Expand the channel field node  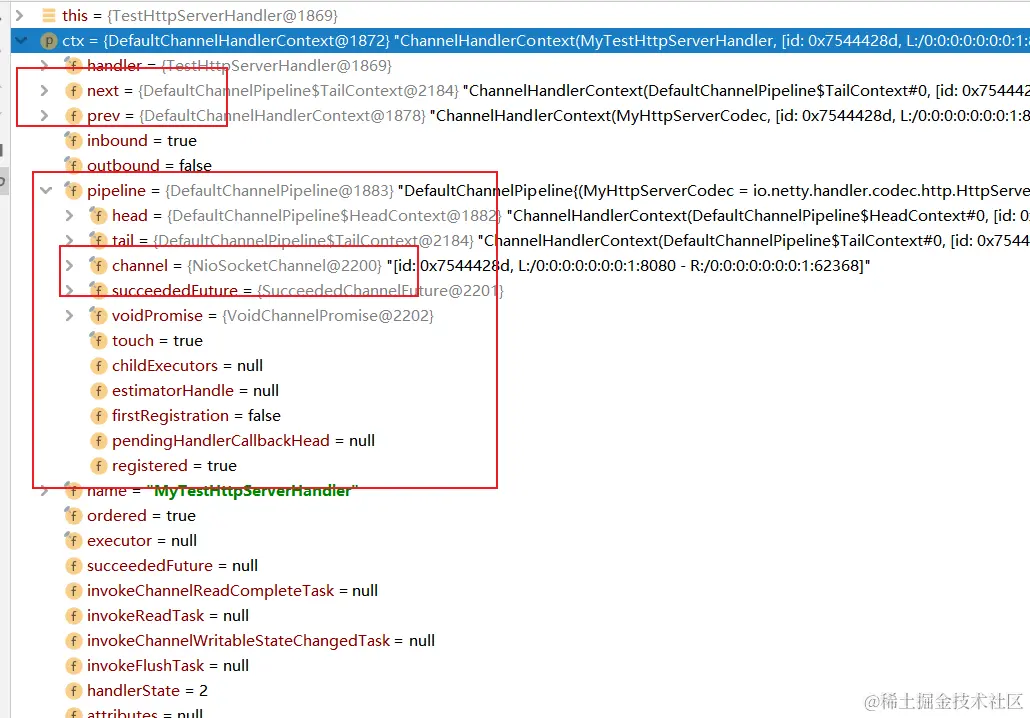pyautogui.click(x=69, y=265)
